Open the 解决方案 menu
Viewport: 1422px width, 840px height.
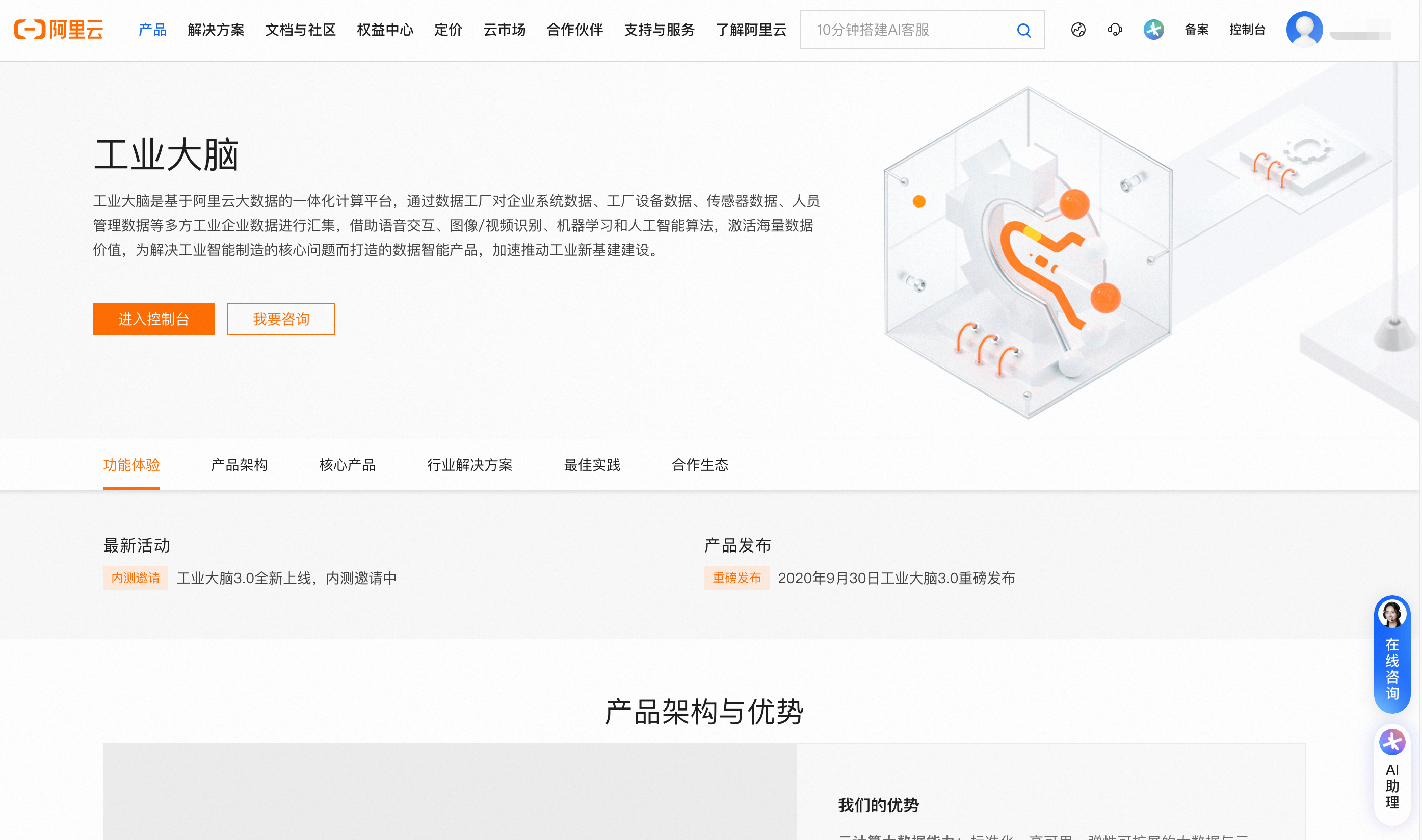pos(216,30)
